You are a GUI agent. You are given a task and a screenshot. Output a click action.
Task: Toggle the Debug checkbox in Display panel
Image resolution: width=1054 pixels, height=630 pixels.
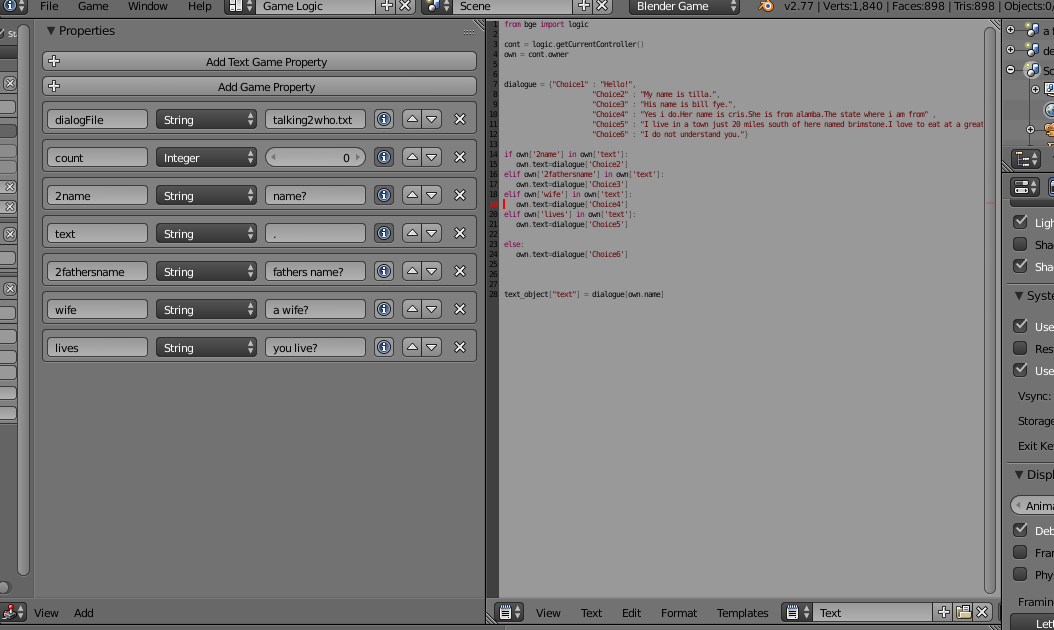(1020, 530)
